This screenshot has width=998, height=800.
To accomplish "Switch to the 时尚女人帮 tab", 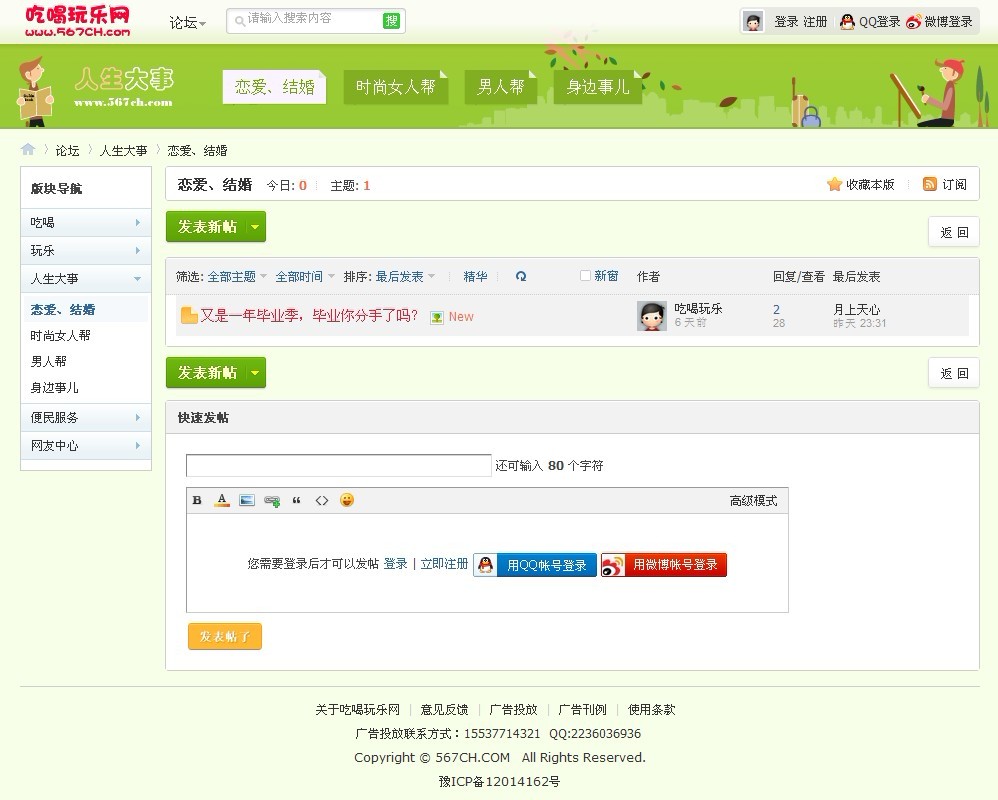I will point(395,87).
